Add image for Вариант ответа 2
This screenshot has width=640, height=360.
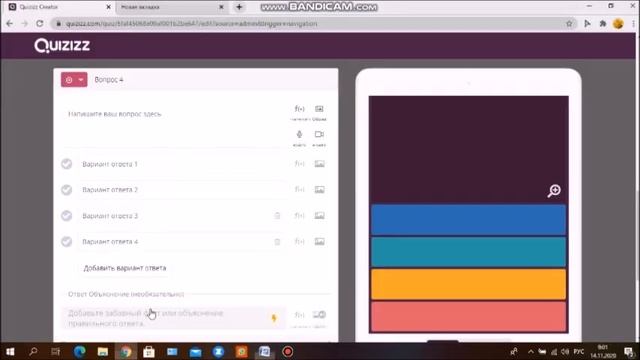(319, 190)
